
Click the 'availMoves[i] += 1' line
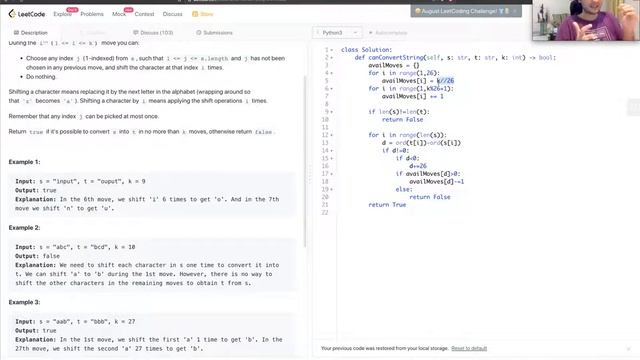coord(413,96)
